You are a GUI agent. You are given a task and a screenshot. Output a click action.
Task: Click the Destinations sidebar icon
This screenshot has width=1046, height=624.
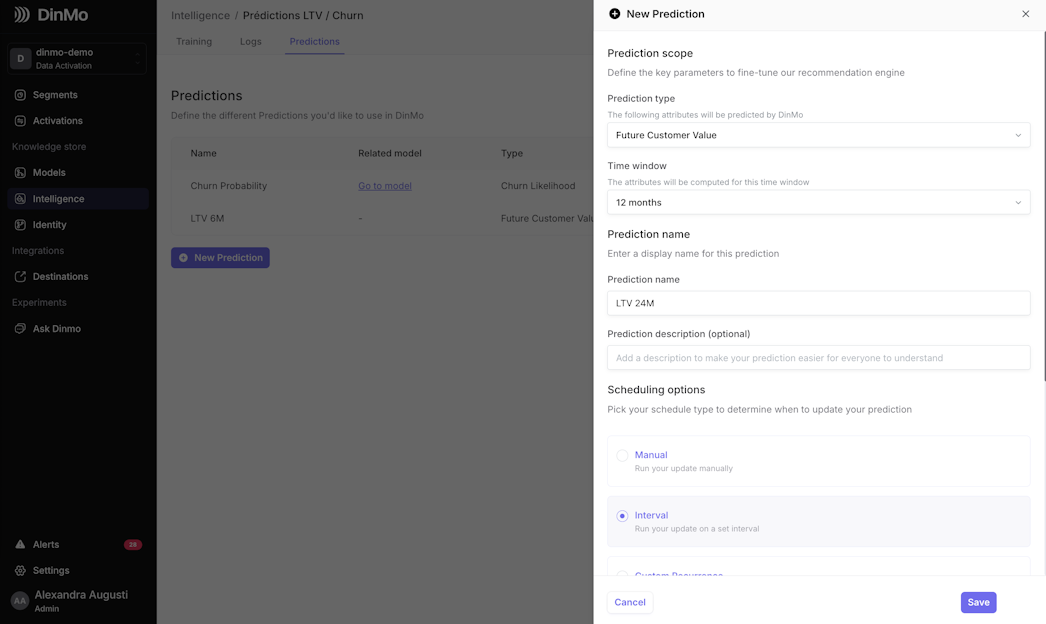coord(21,277)
